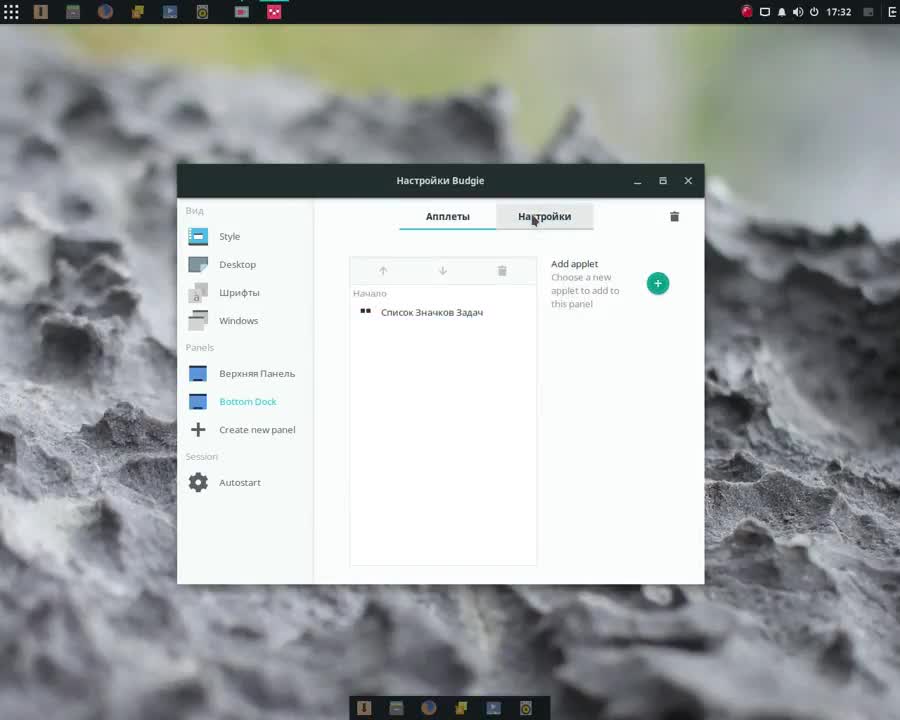Launch the video player icon in top panel

point(170,11)
